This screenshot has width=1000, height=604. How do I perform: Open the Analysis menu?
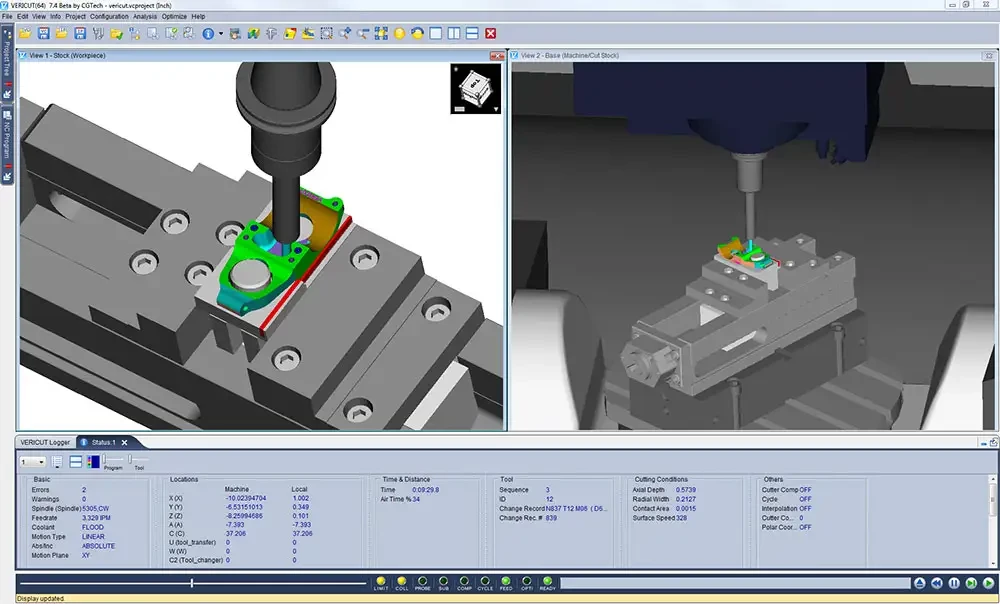[x=145, y=17]
